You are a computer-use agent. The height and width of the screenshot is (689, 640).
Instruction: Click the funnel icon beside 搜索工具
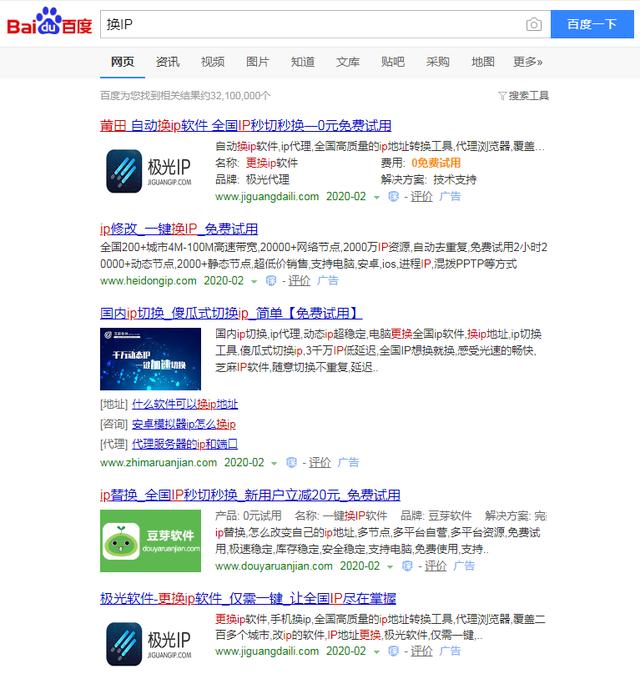502,95
